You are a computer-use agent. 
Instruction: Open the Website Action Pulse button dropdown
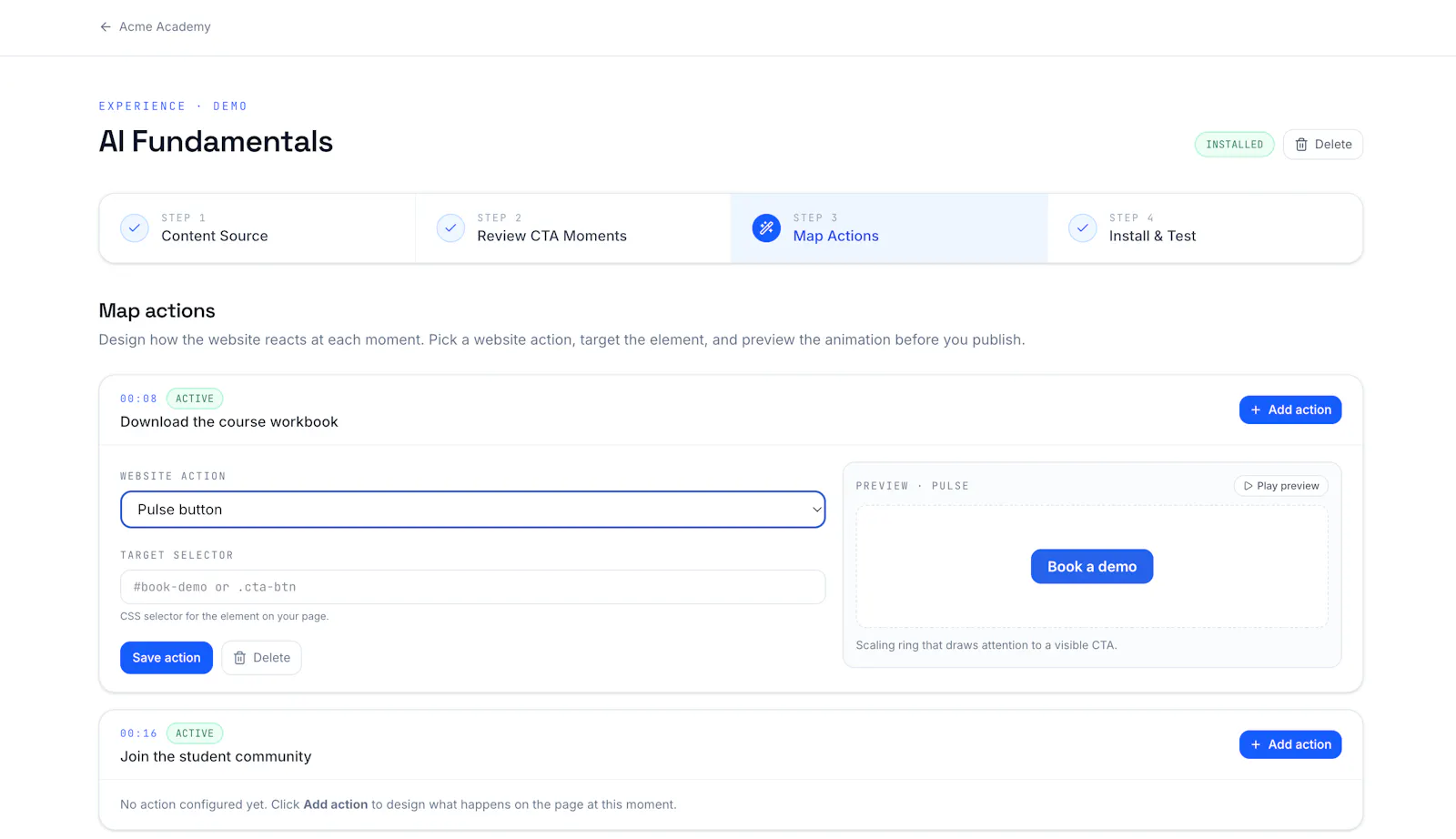tap(472, 510)
